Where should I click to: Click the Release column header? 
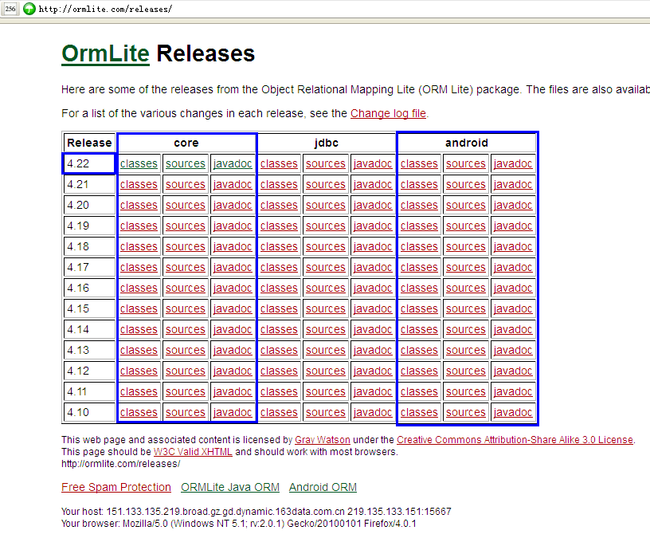coord(90,143)
